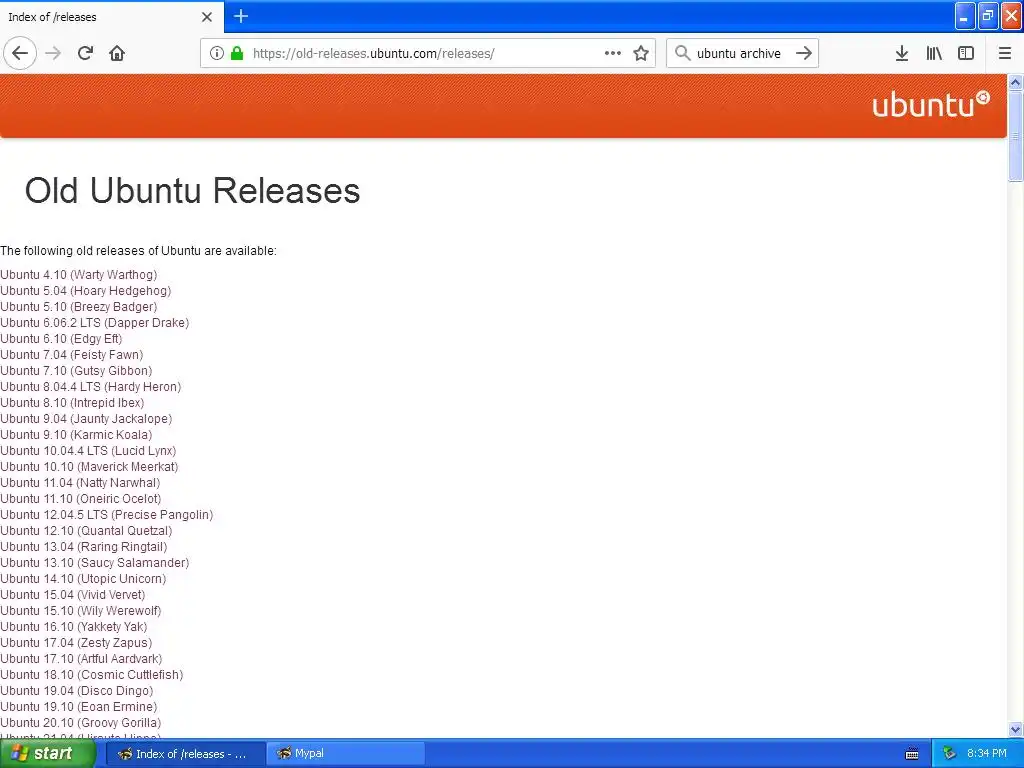Open Ubuntu 9.04 (Jaunty Jackalope) link
The width and height of the screenshot is (1024, 768).
[x=86, y=419]
